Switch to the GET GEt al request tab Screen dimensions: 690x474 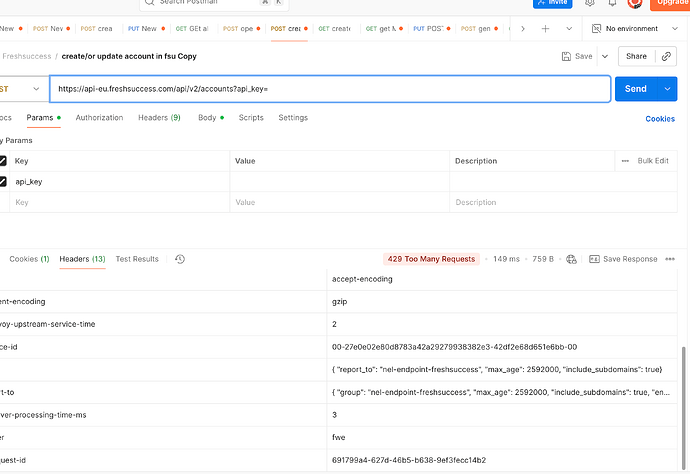(192, 29)
